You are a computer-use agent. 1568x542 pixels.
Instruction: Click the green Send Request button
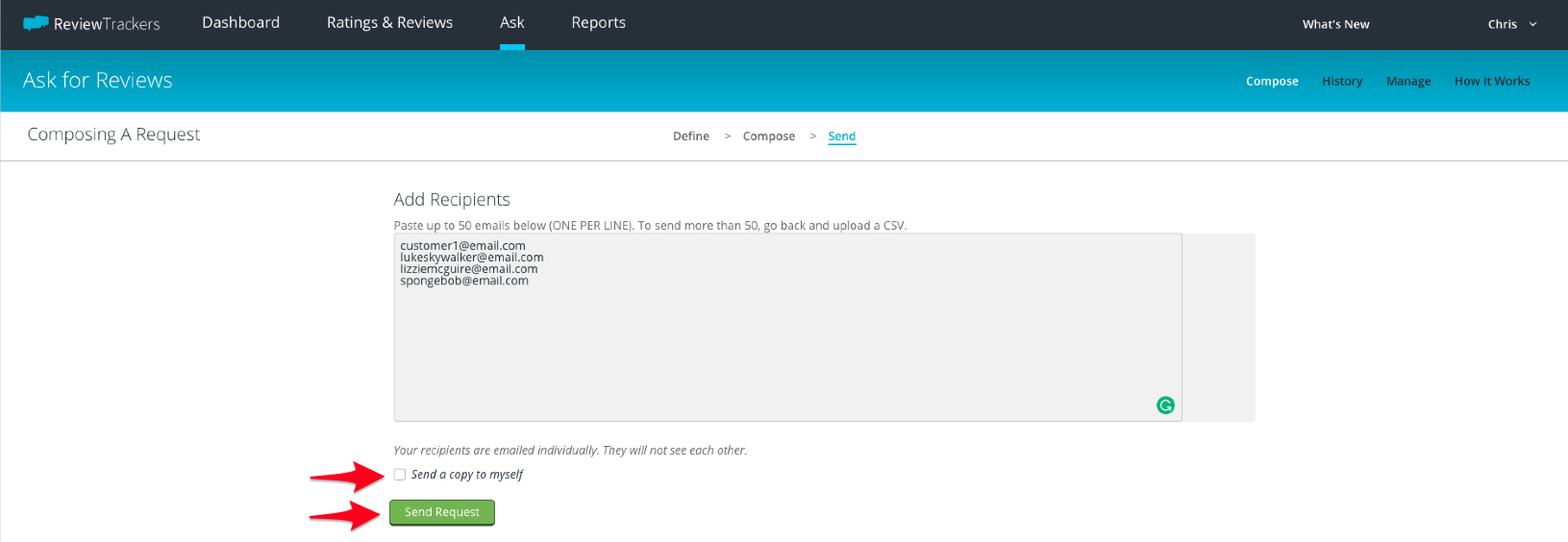click(x=442, y=512)
